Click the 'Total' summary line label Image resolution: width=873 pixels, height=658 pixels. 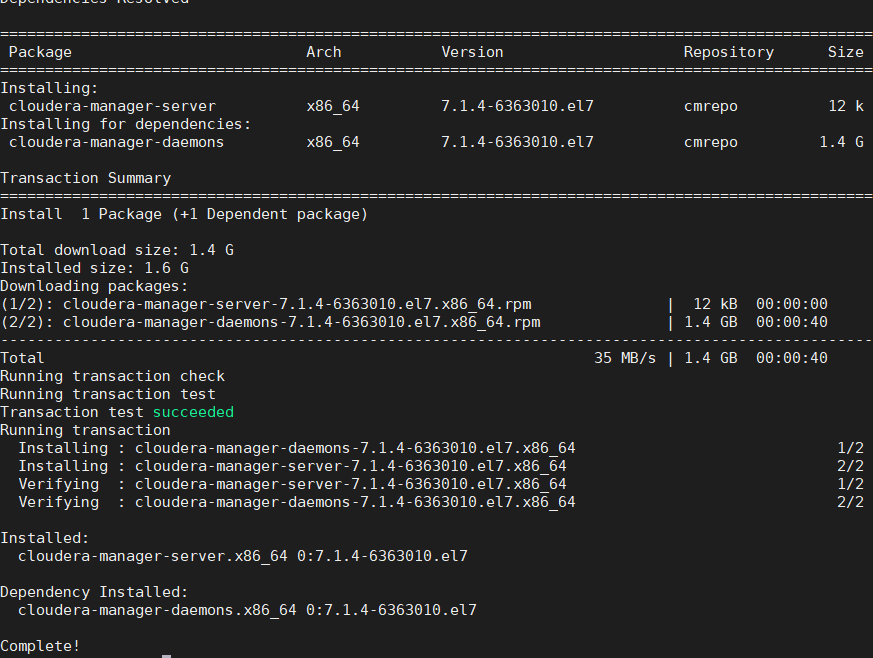tap(22, 359)
